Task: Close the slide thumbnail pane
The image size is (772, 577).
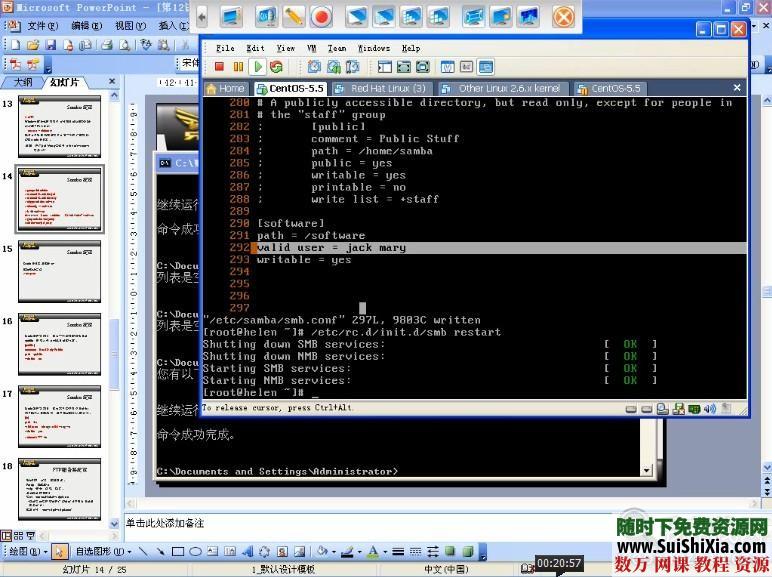Action: tap(112, 82)
